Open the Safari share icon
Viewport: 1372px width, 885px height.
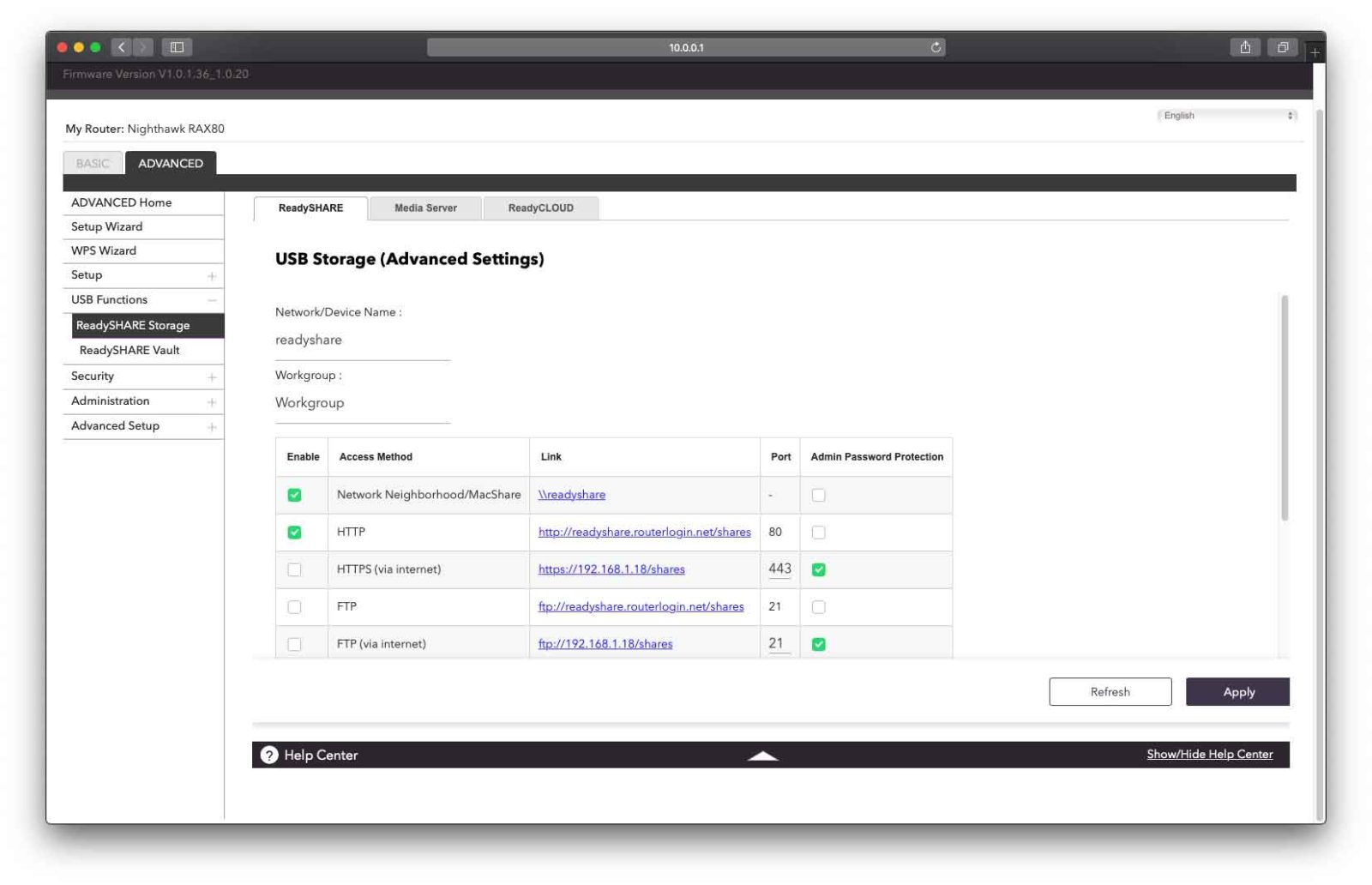1245,47
